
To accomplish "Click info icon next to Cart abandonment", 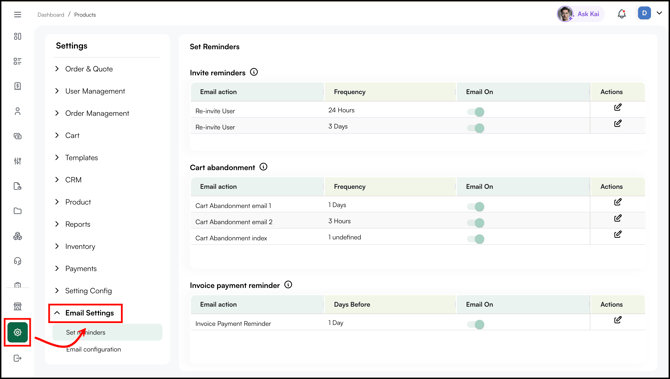I will point(263,167).
